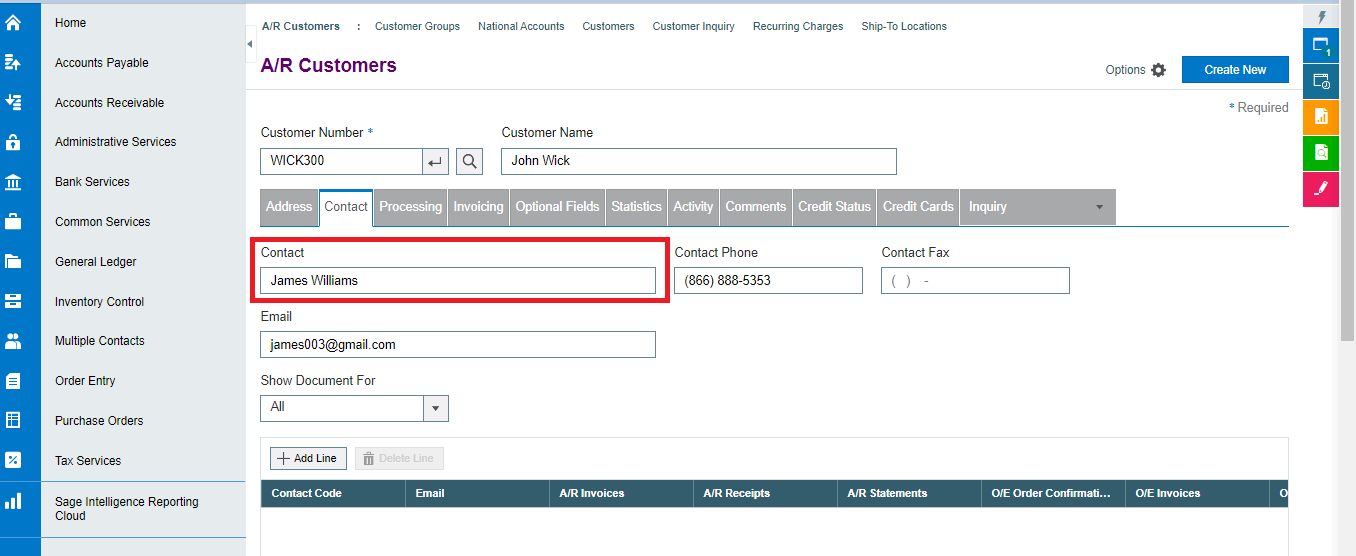Open the orange report document icon
The image size is (1356, 556).
click(x=1321, y=117)
